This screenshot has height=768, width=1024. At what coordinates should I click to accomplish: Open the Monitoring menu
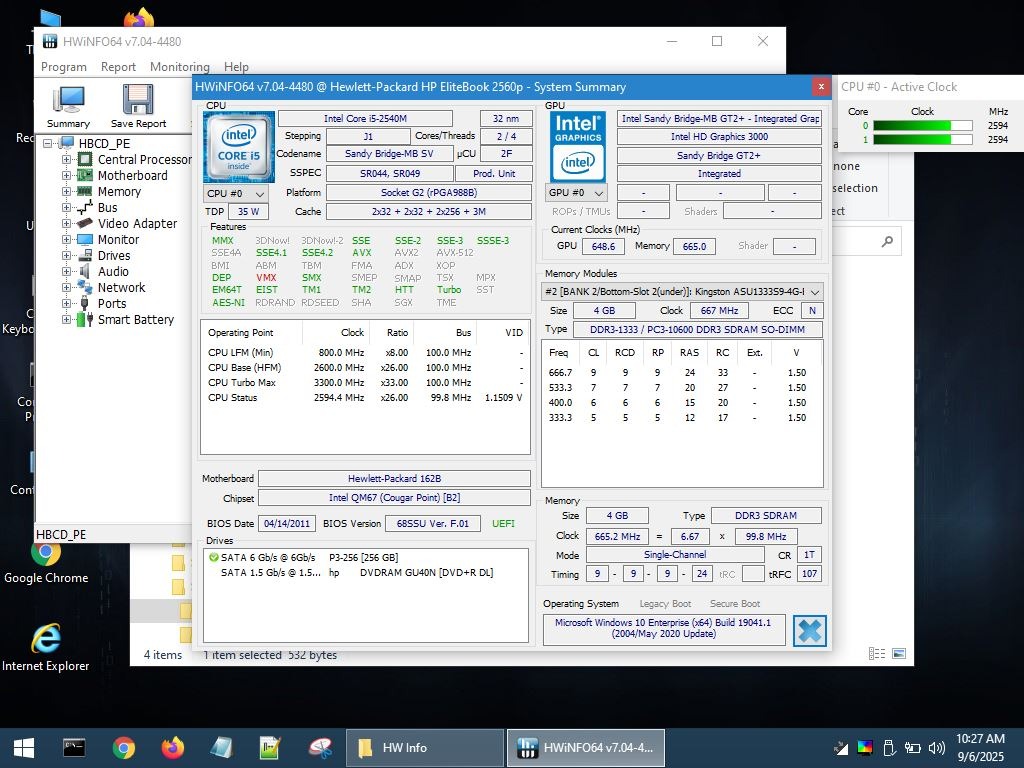click(x=179, y=67)
